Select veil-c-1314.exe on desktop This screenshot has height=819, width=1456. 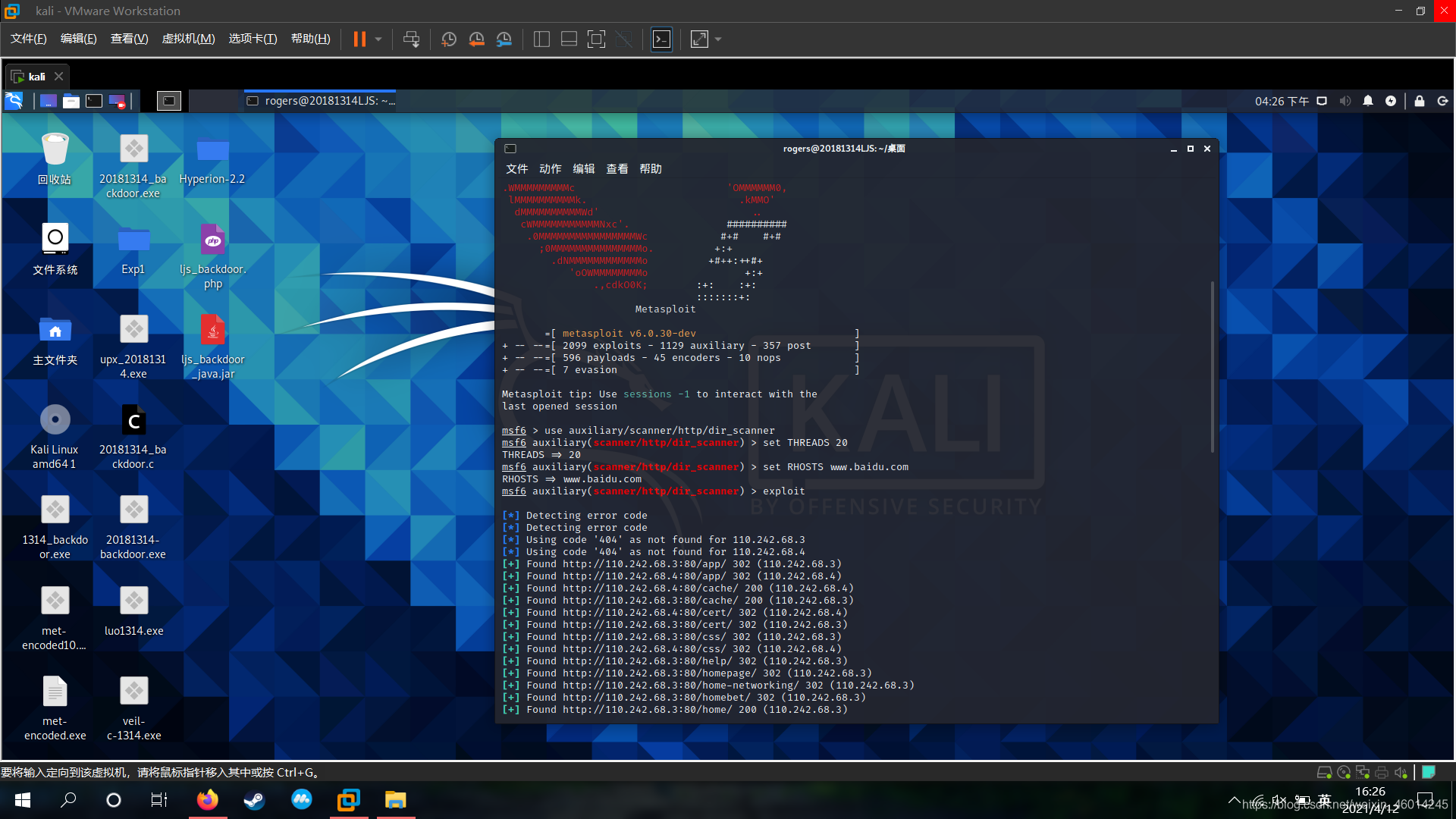133,708
